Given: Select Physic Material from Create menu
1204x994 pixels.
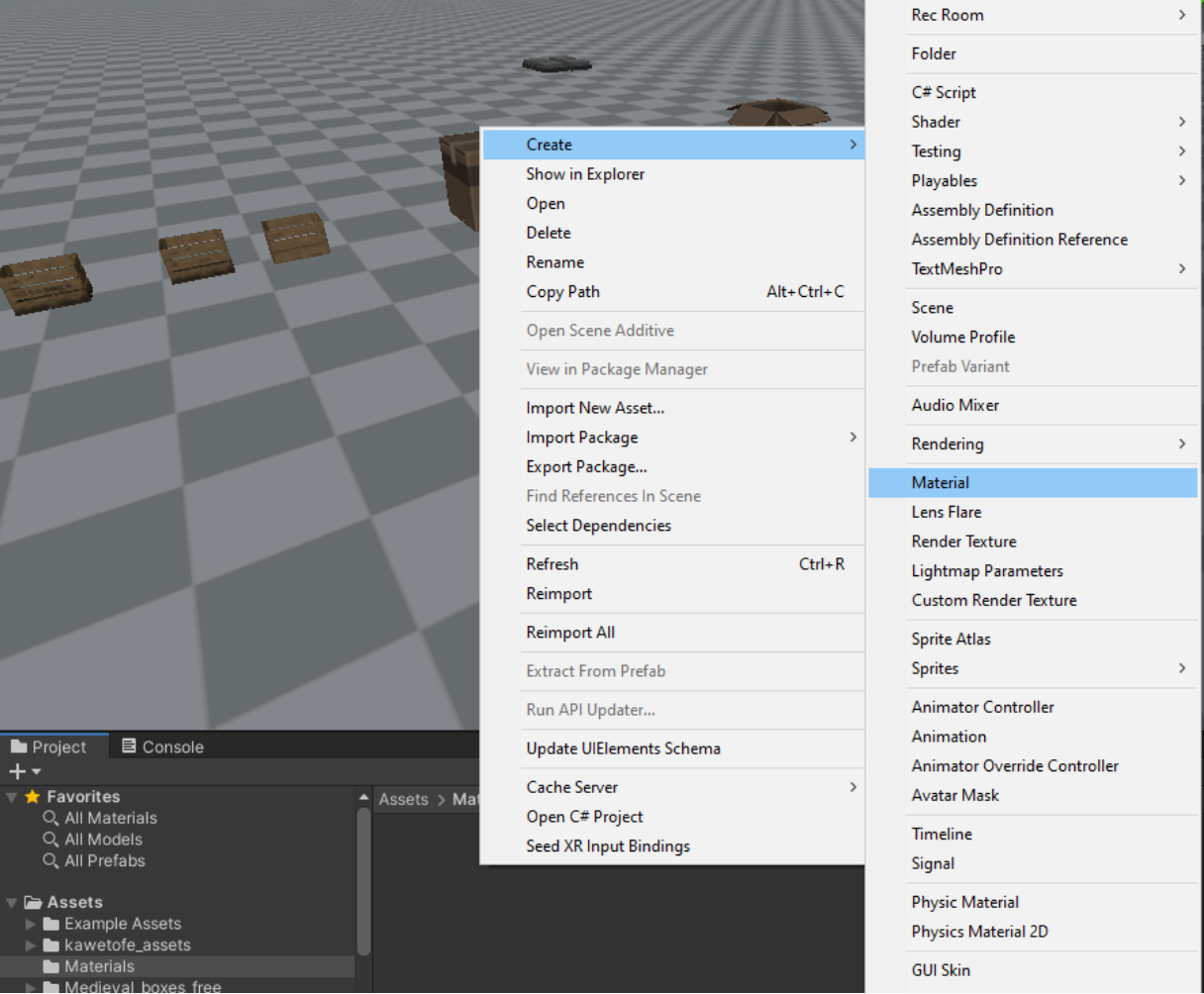Looking at the screenshot, I should pyautogui.click(x=964, y=902).
